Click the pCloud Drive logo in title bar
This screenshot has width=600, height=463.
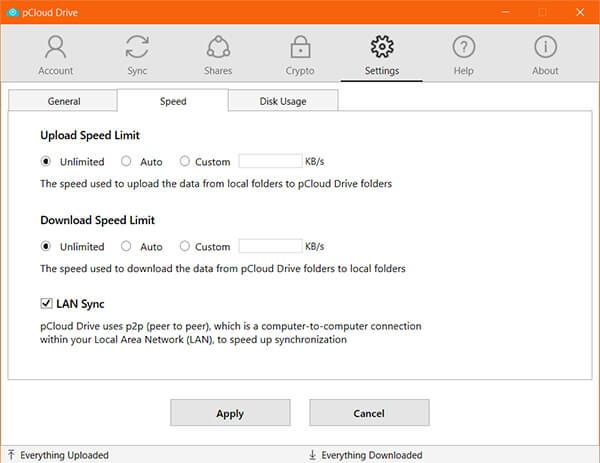[13, 12]
